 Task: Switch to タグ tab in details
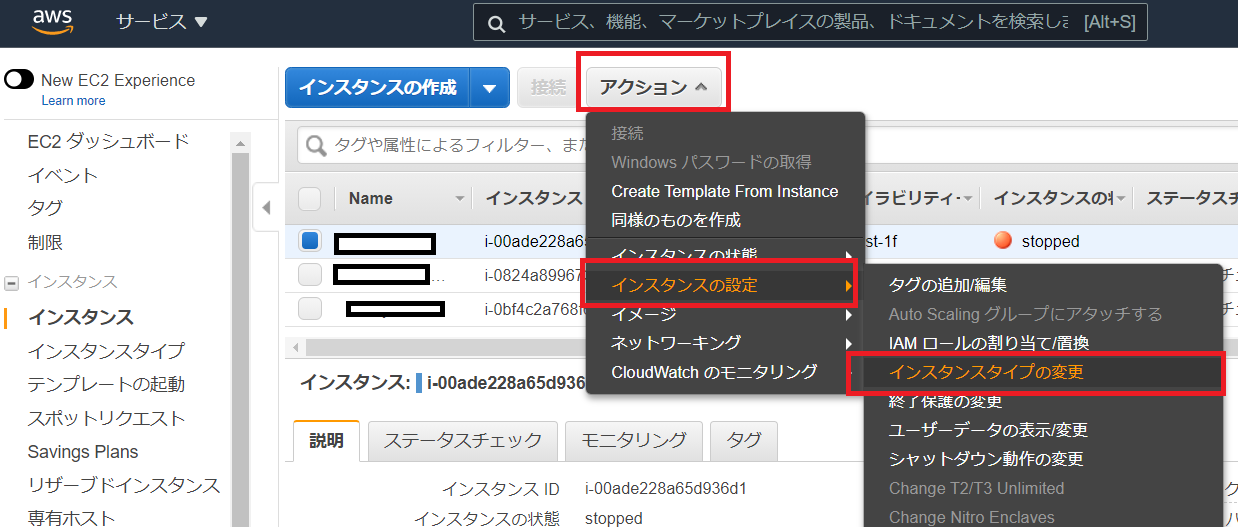coord(744,440)
